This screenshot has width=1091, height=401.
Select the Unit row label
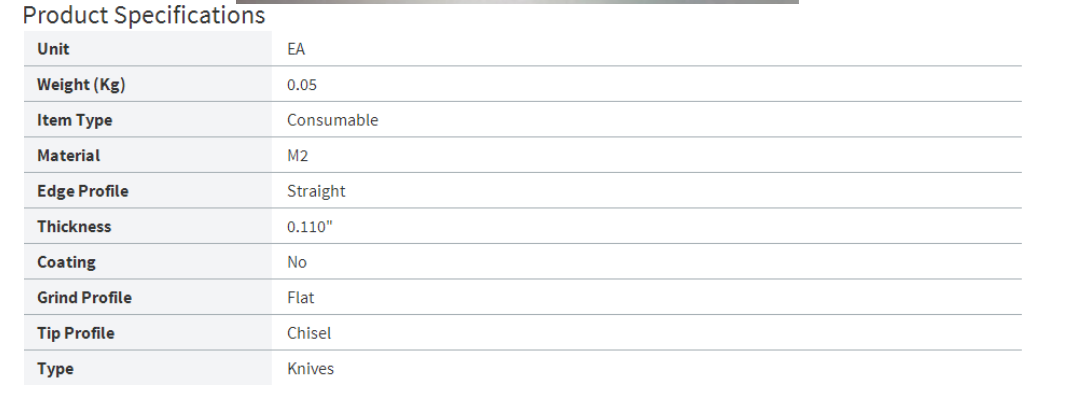click(53, 49)
